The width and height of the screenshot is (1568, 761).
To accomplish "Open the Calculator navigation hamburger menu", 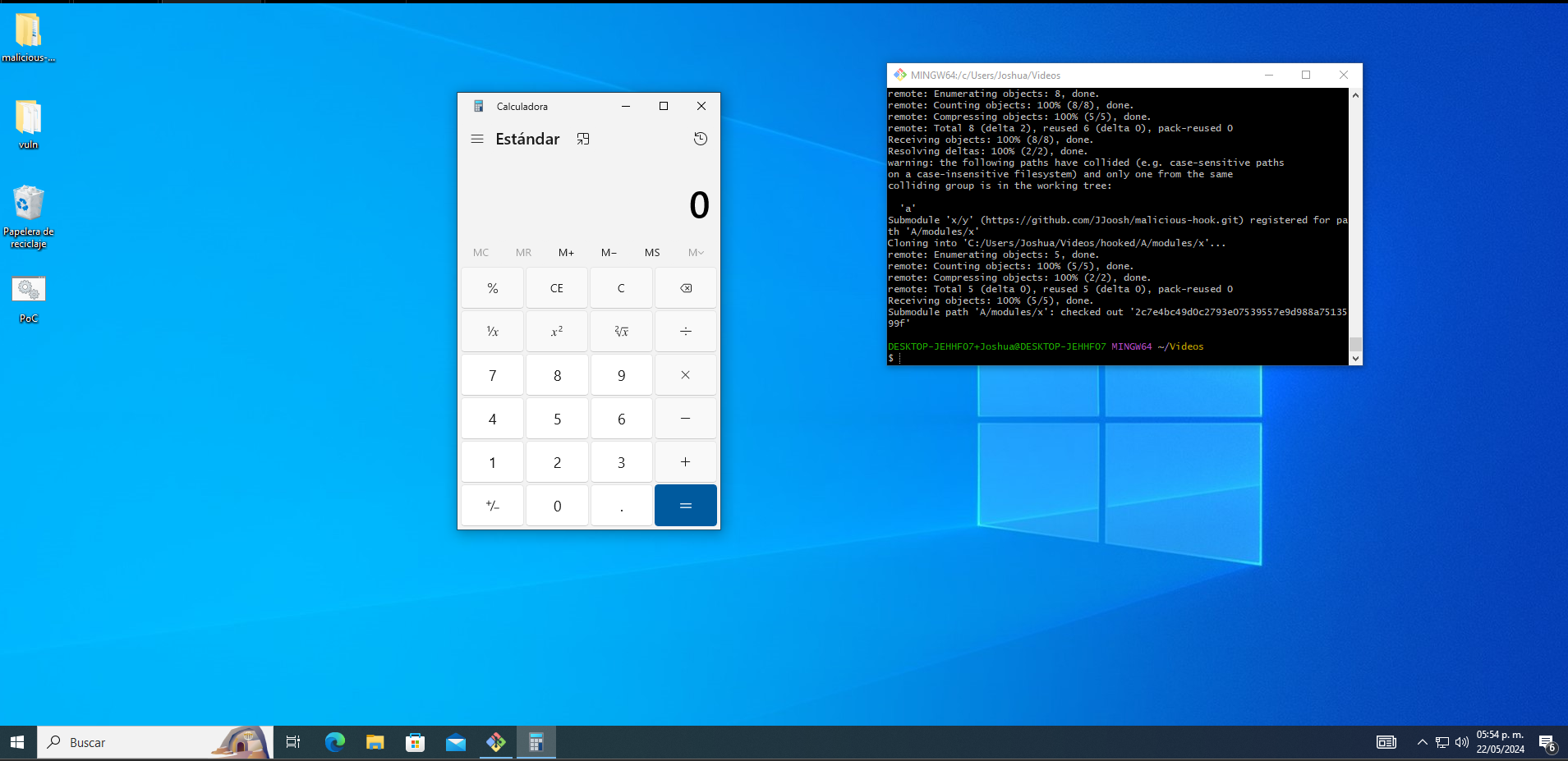I will pos(477,139).
